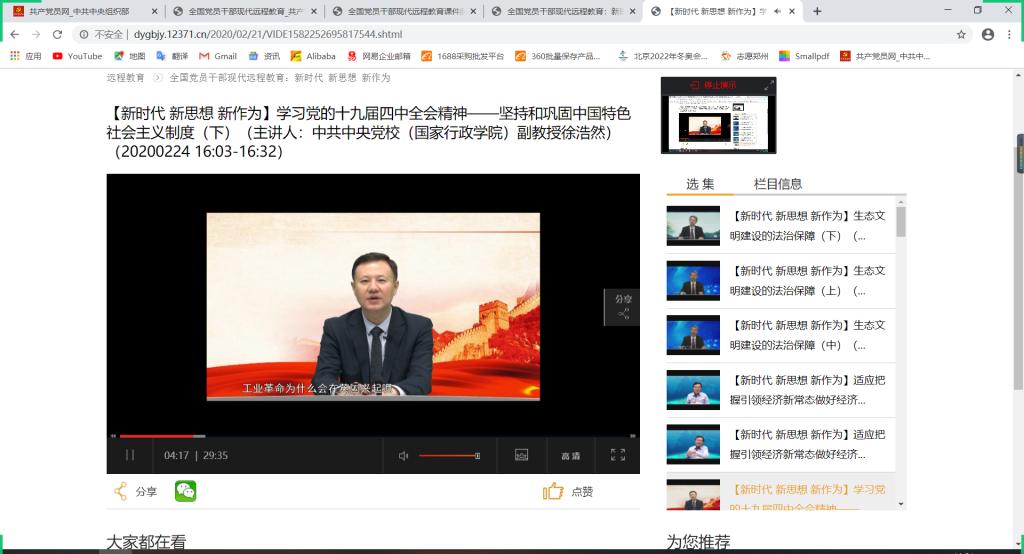Toggle 高清 video quality option
Image resolution: width=1024 pixels, height=554 pixels.
[570, 456]
